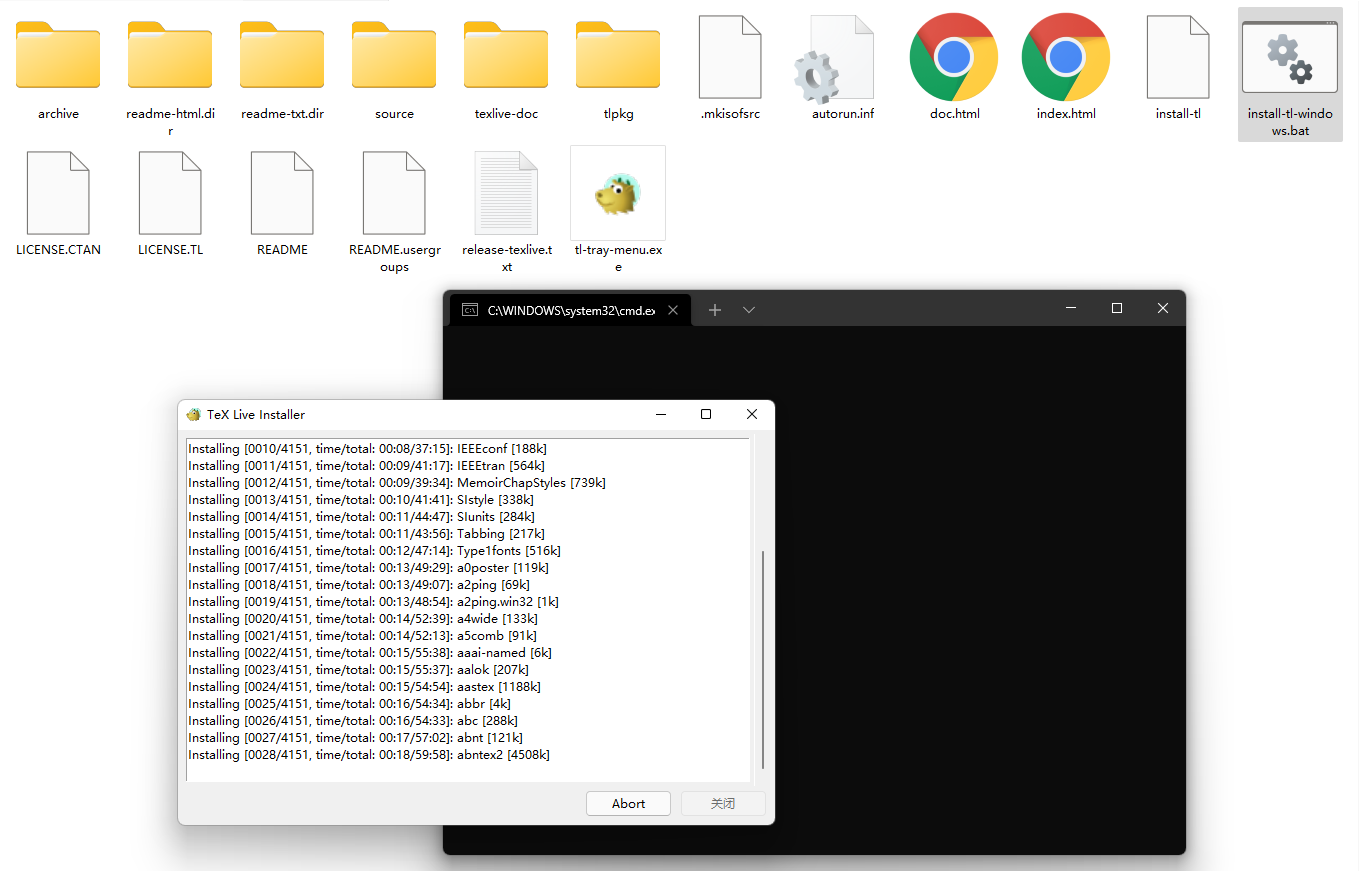Image resolution: width=1361 pixels, height=871 pixels.
Task: Select the .mkisofsrc file icon
Action: pyautogui.click(x=730, y=57)
